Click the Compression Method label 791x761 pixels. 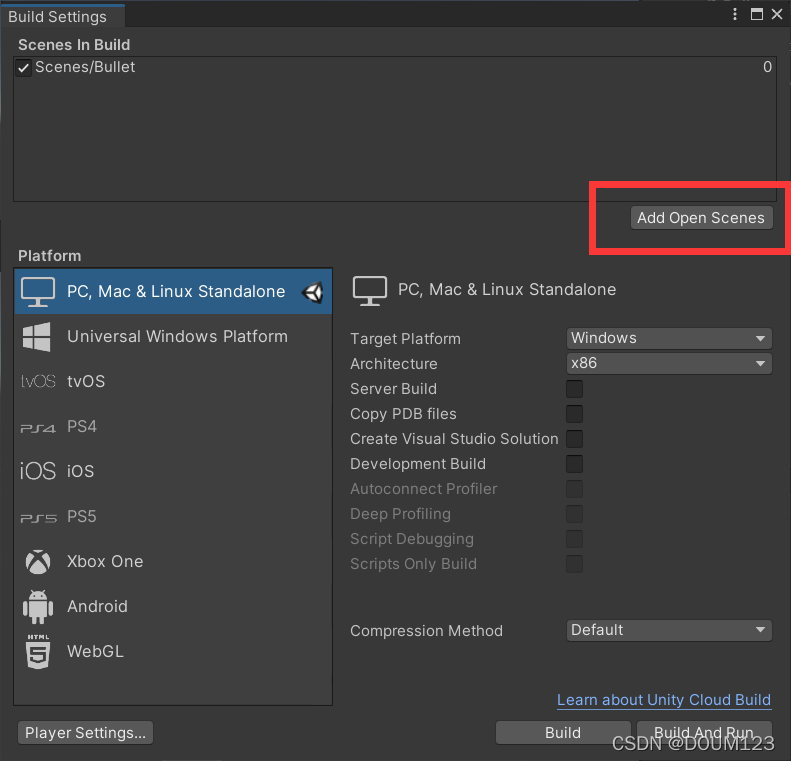pyautogui.click(x=426, y=631)
